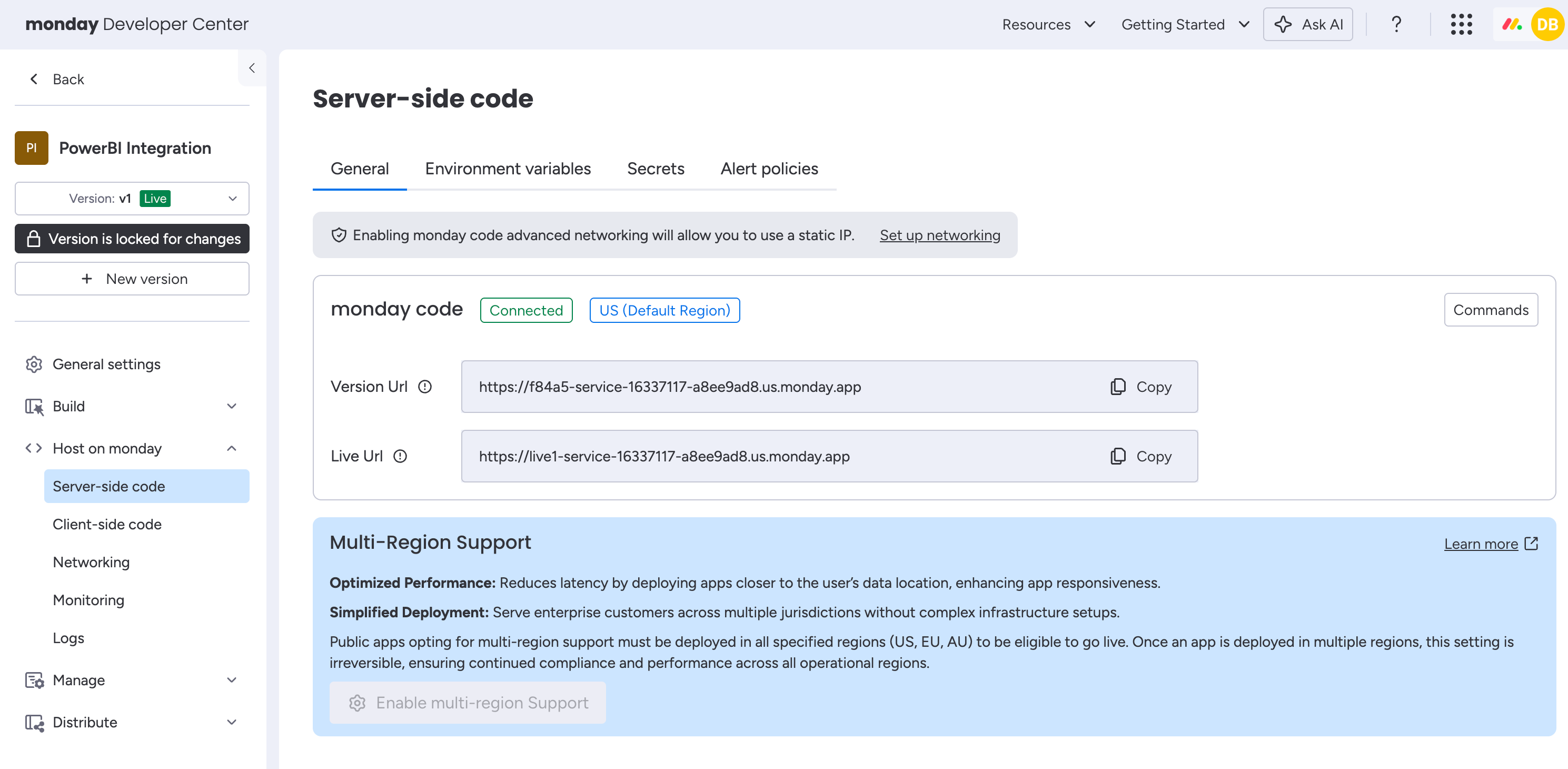Click the Back text link
Image resolution: width=1568 pixels, height=769 pixels.
[68, 79]
